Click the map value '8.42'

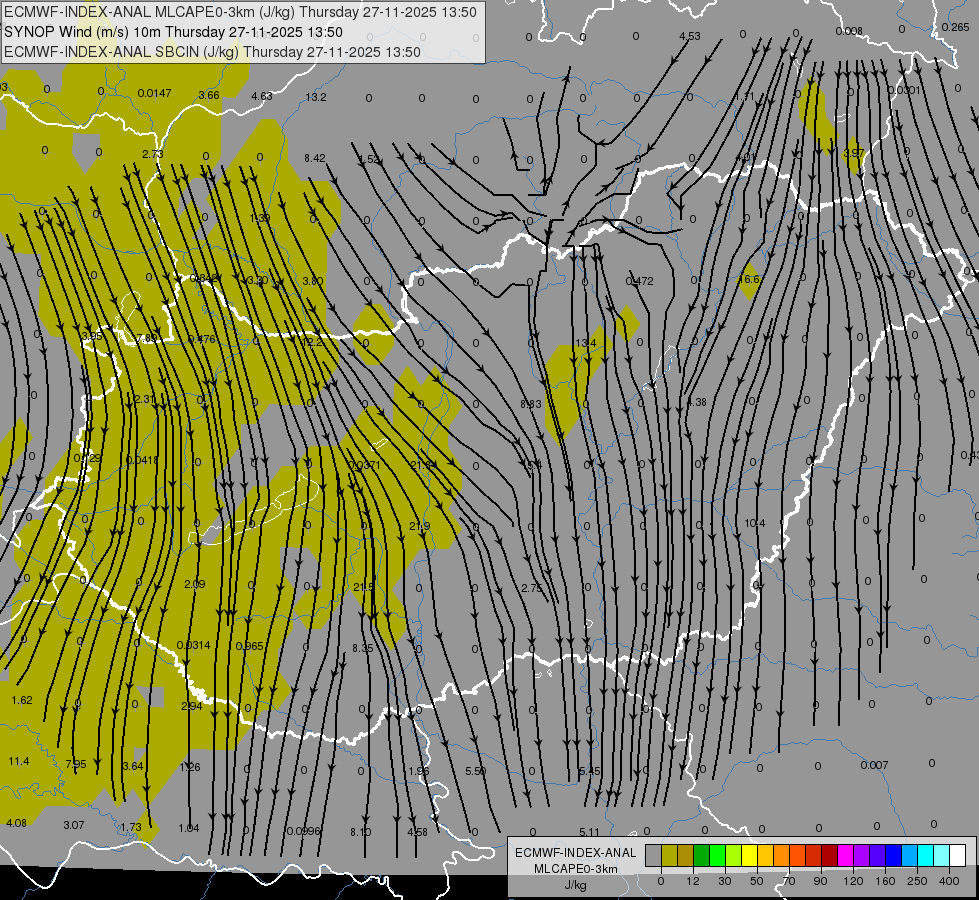coord(315,158)
